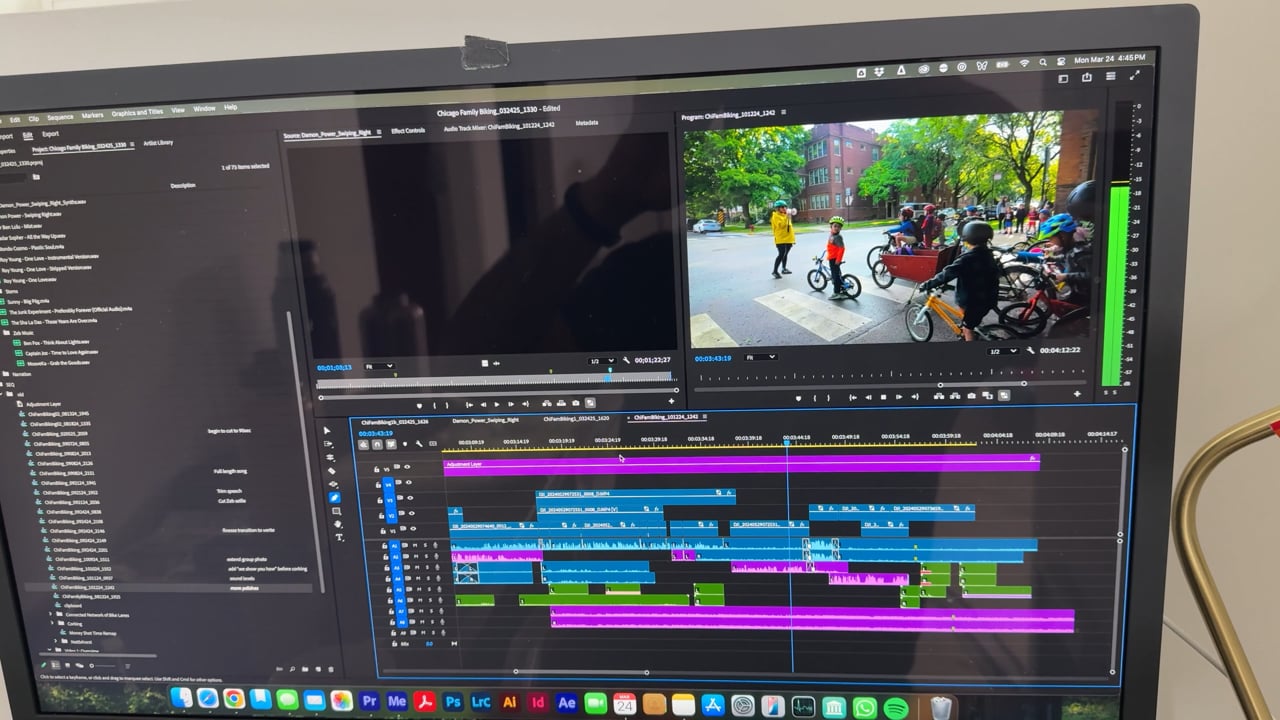Step back one frame in Program monitor
The width and height of the screenshot is (1280, 720).
pyautogui.click(x=867, y=397)
